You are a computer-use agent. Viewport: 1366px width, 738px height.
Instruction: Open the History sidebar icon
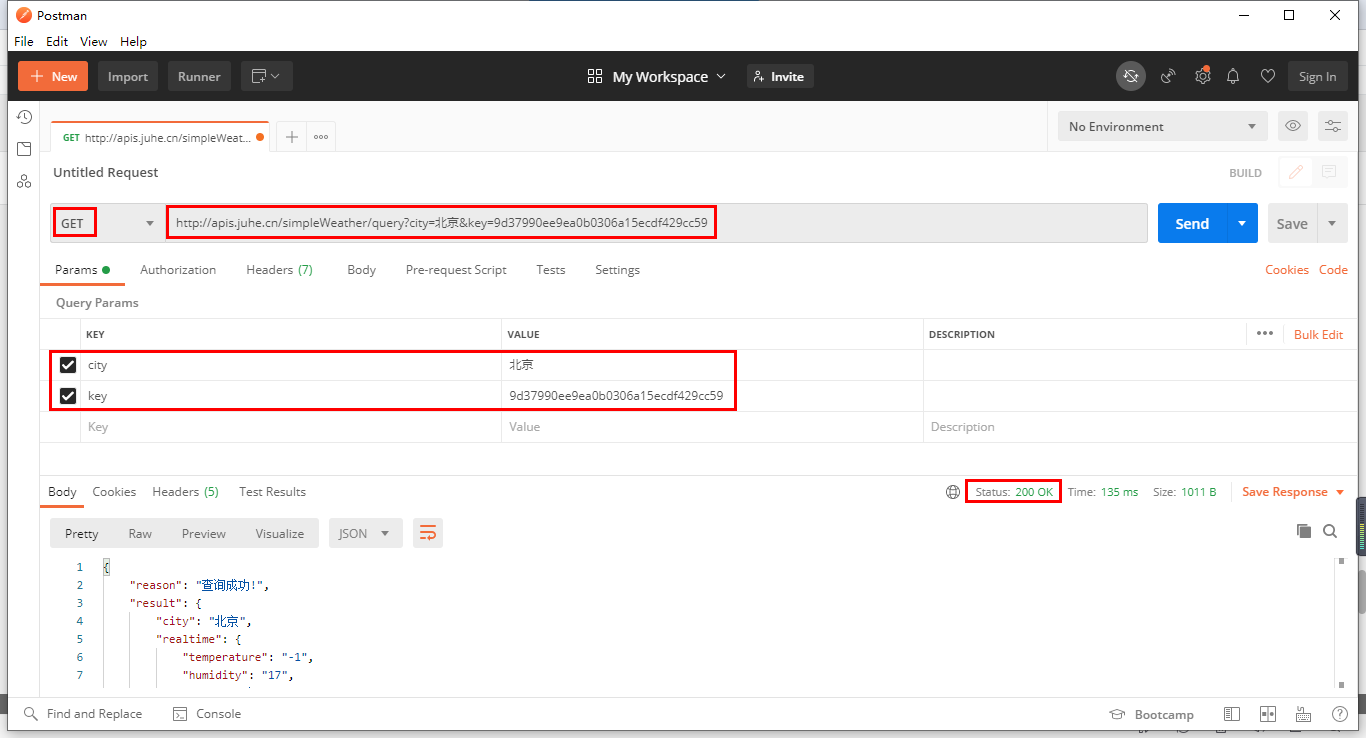pos(24,117)
